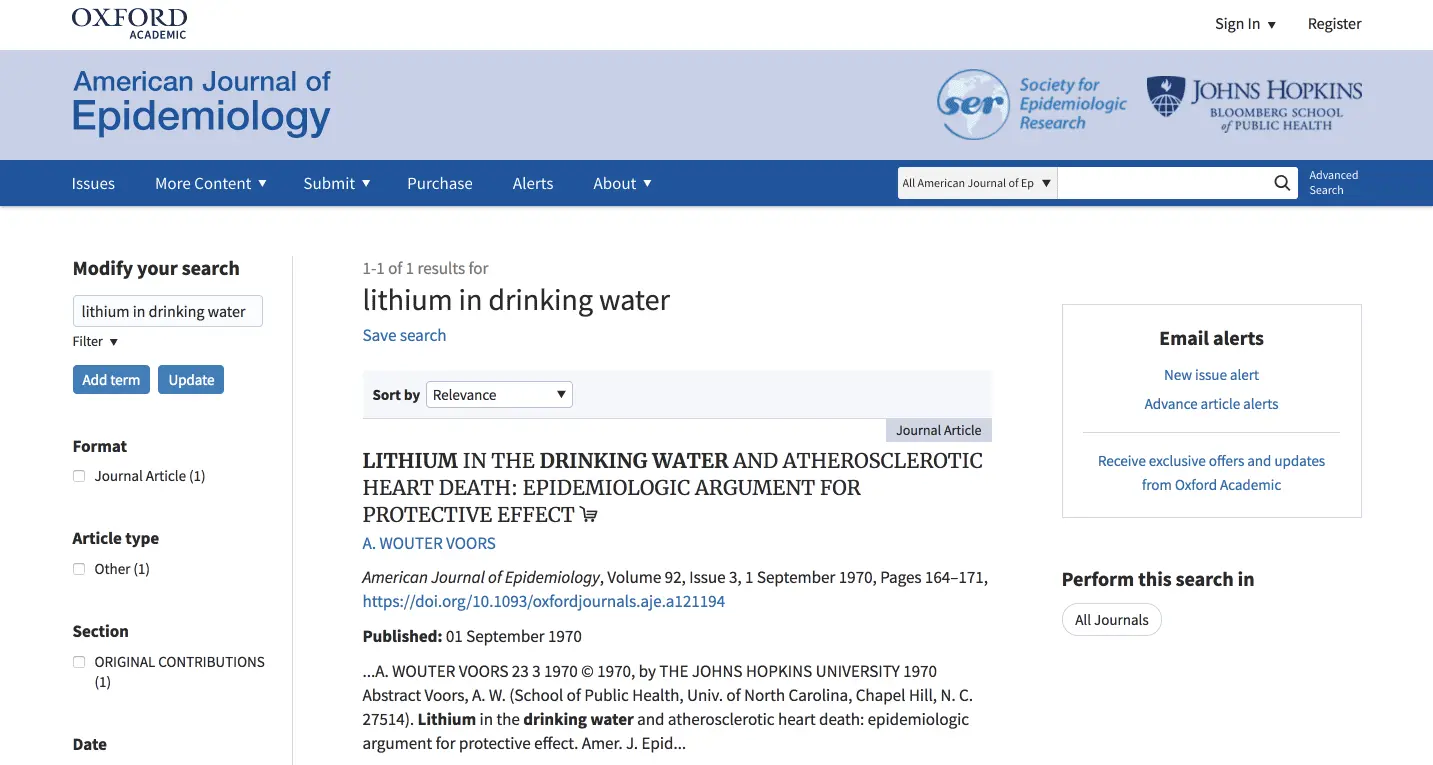Viewport: 1433px width, 765px height.
Task: Click the Save search link
Action: (x=404, y=335)
